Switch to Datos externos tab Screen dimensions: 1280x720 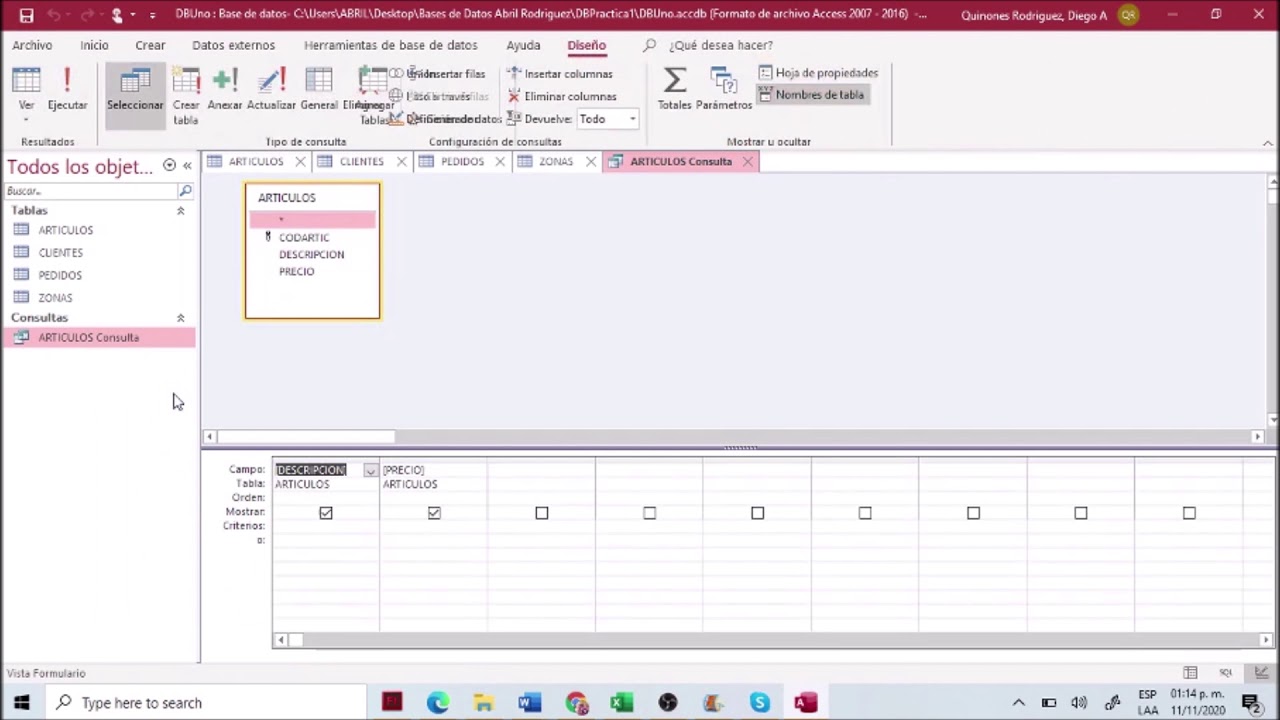click(233, 45)
